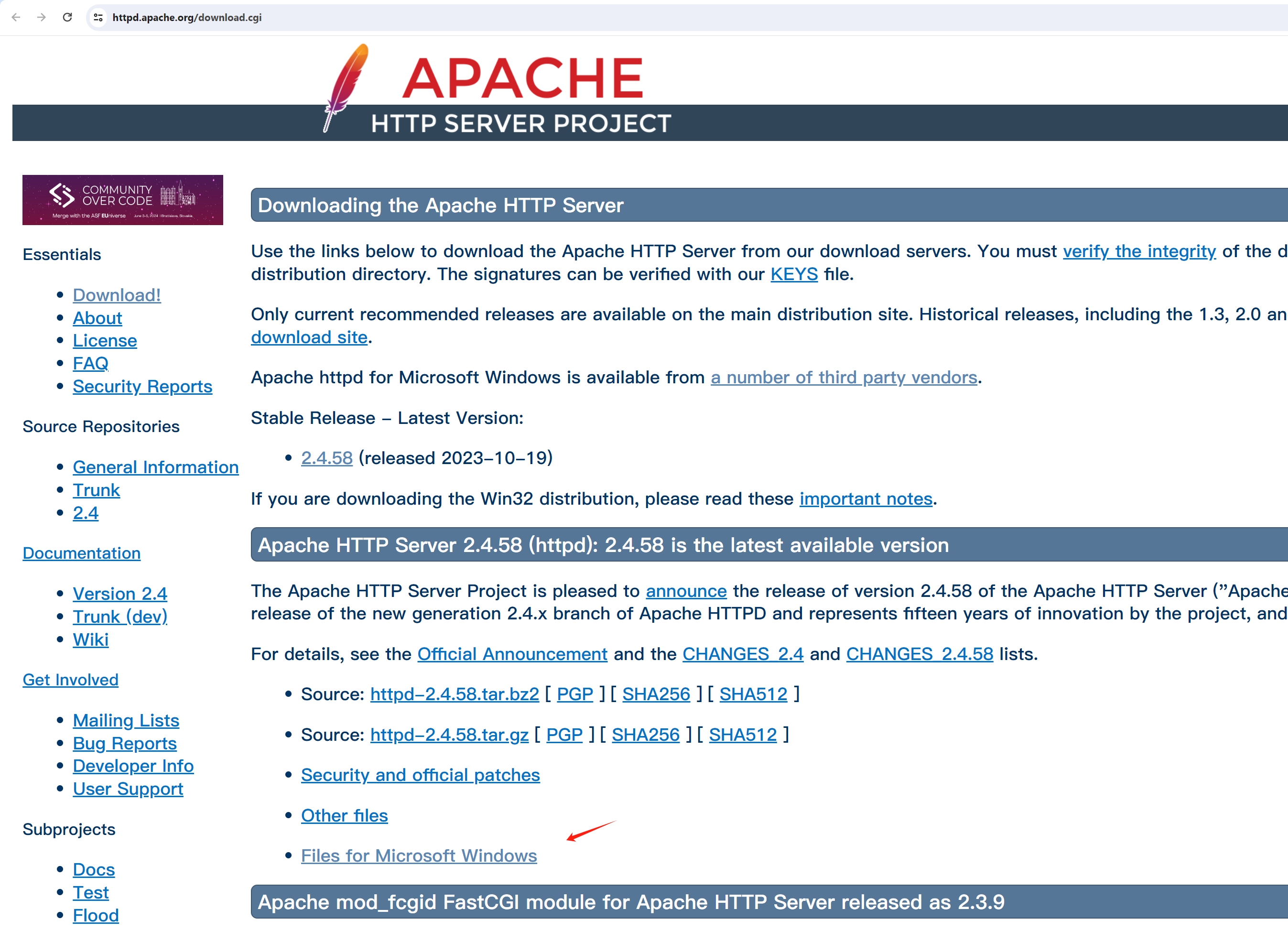Follow the announce link
This screenshot has height=931, width=1288.
pos(686,591)
